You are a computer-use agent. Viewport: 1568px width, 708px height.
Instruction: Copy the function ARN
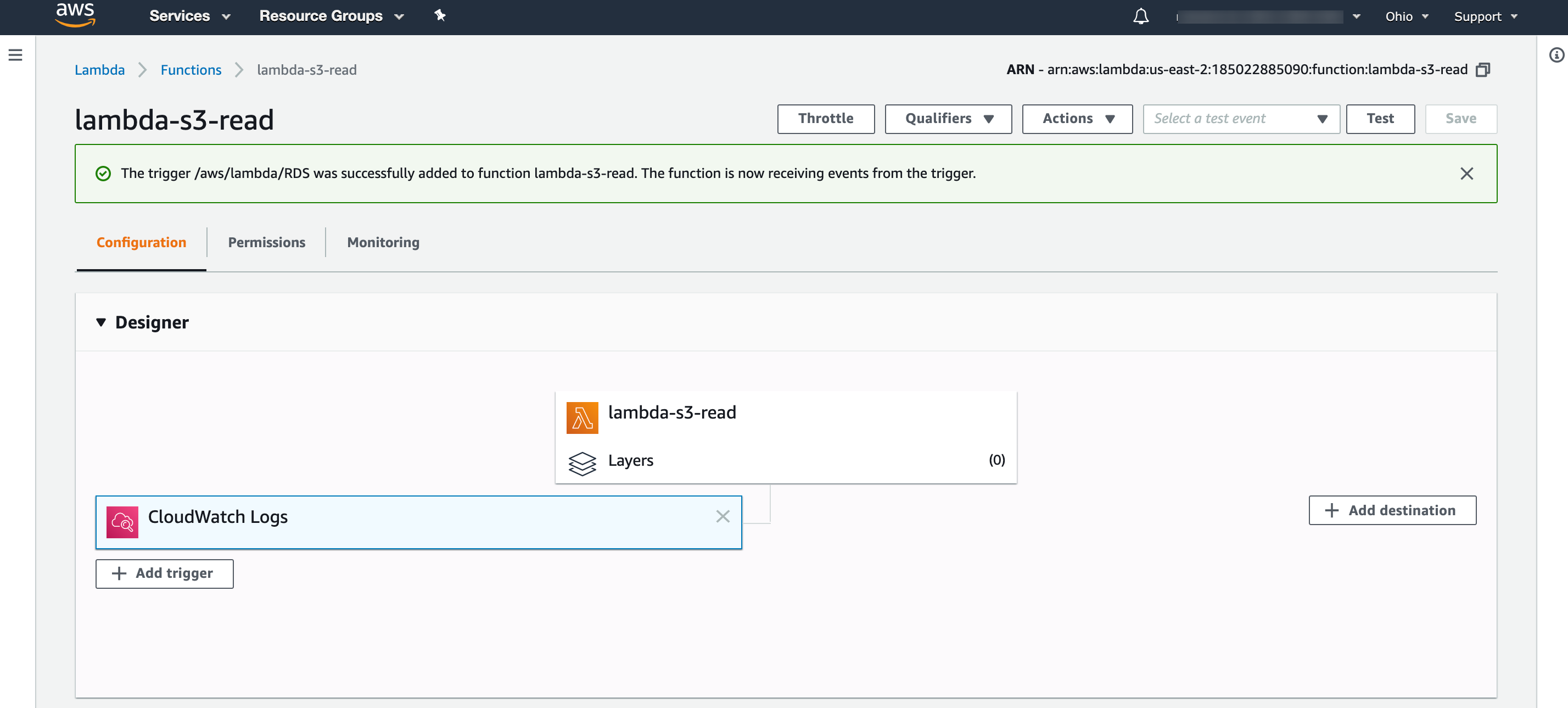coord(1483,69)
